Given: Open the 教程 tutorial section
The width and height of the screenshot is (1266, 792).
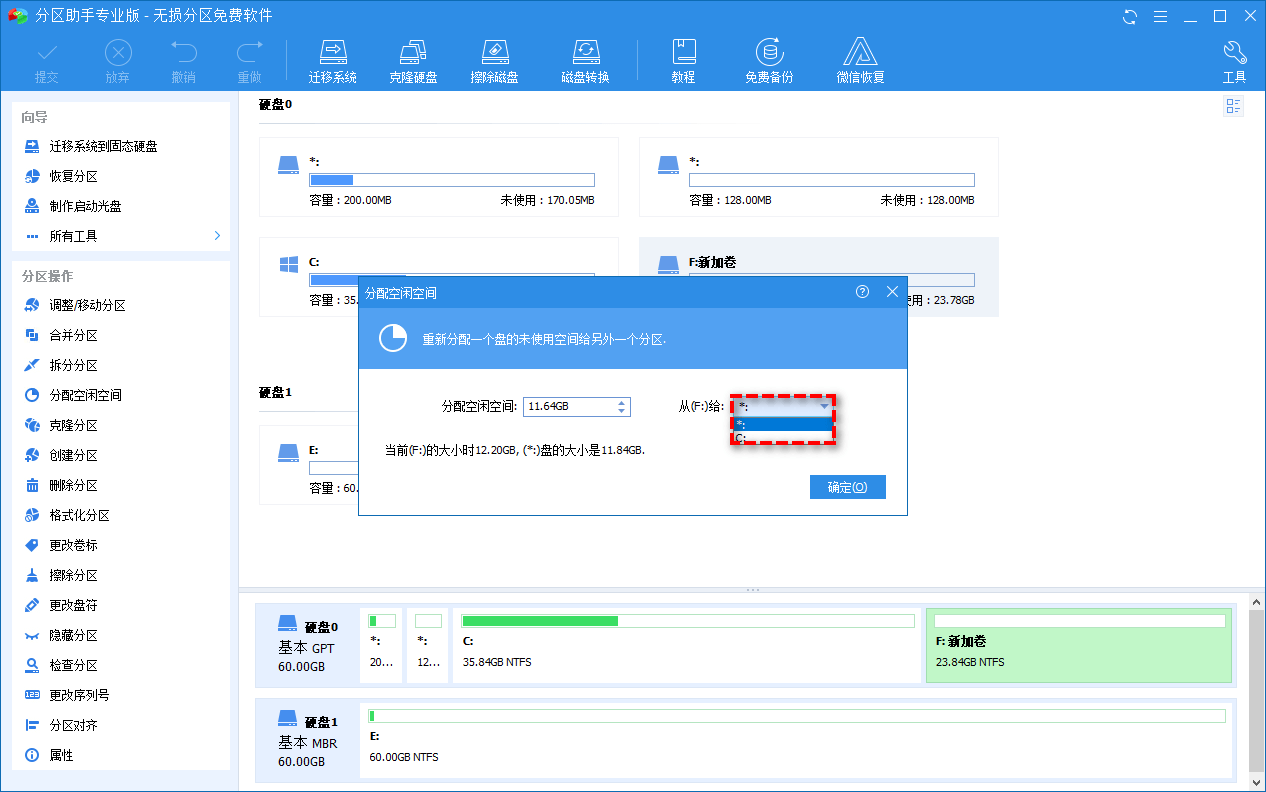Looking at the screenshot, I should 684,58.
